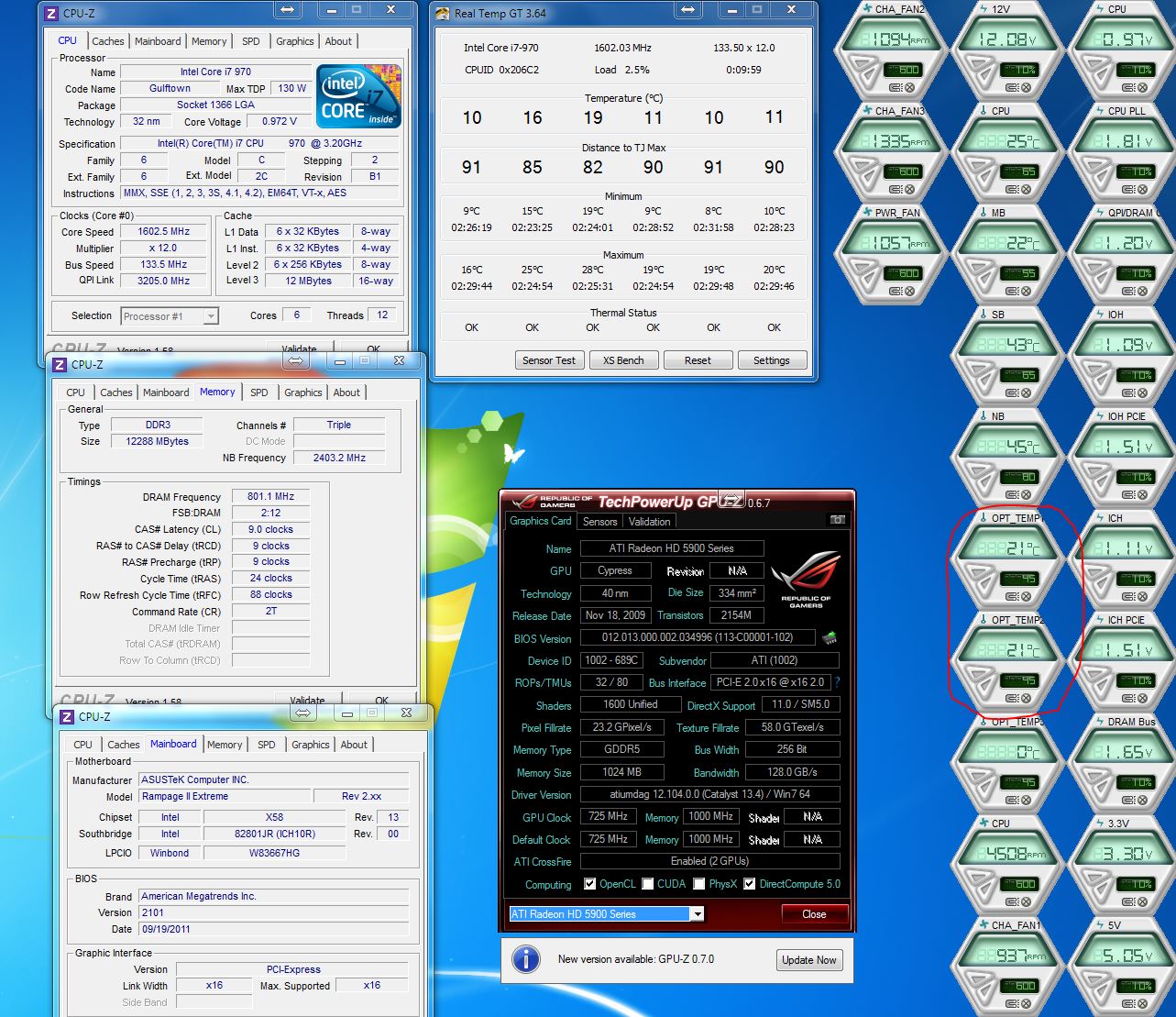Click Sensor Test button in Real Temp
The image size is (1176, 1017).
pos(549,360)
